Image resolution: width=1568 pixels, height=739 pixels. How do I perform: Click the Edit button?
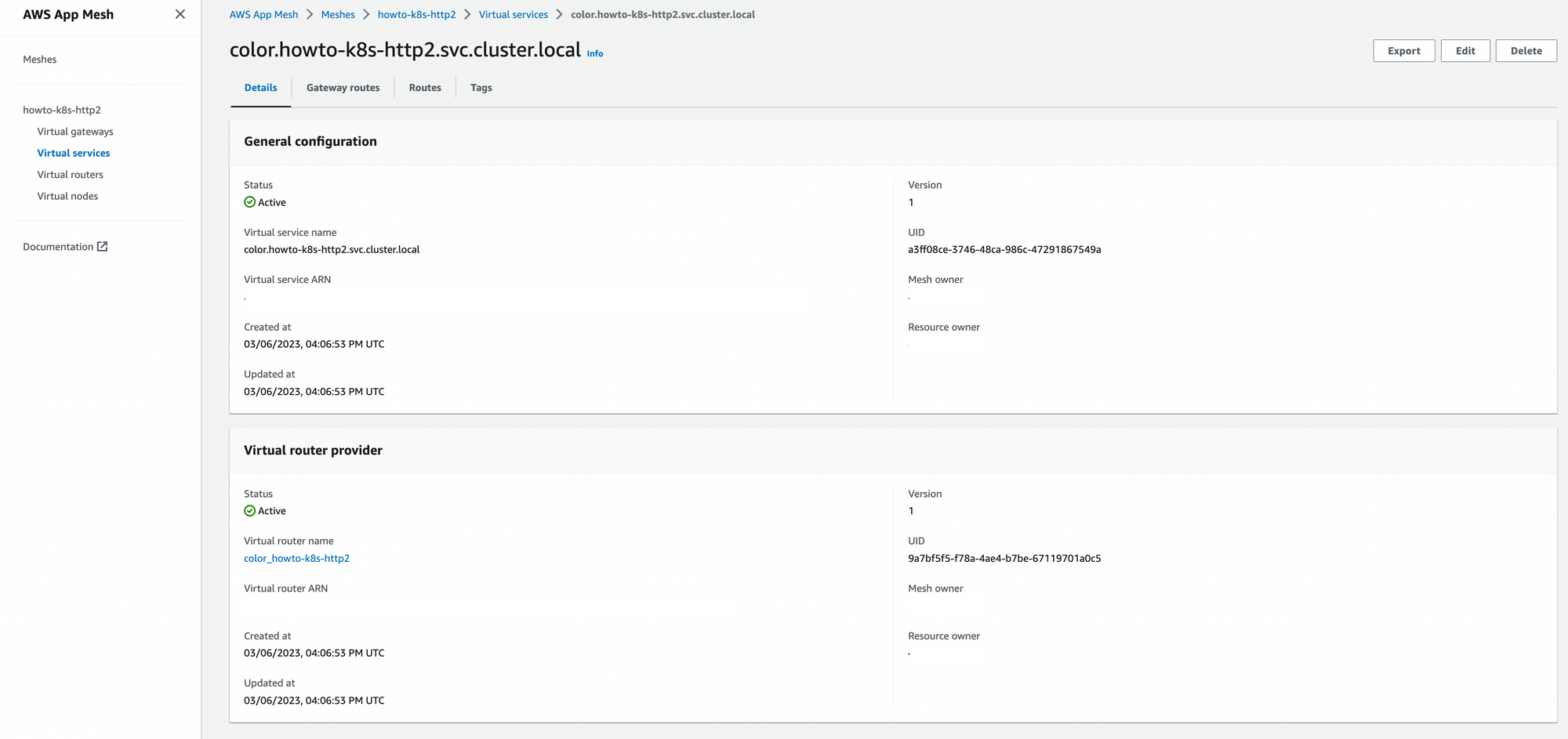(1465, 50)
